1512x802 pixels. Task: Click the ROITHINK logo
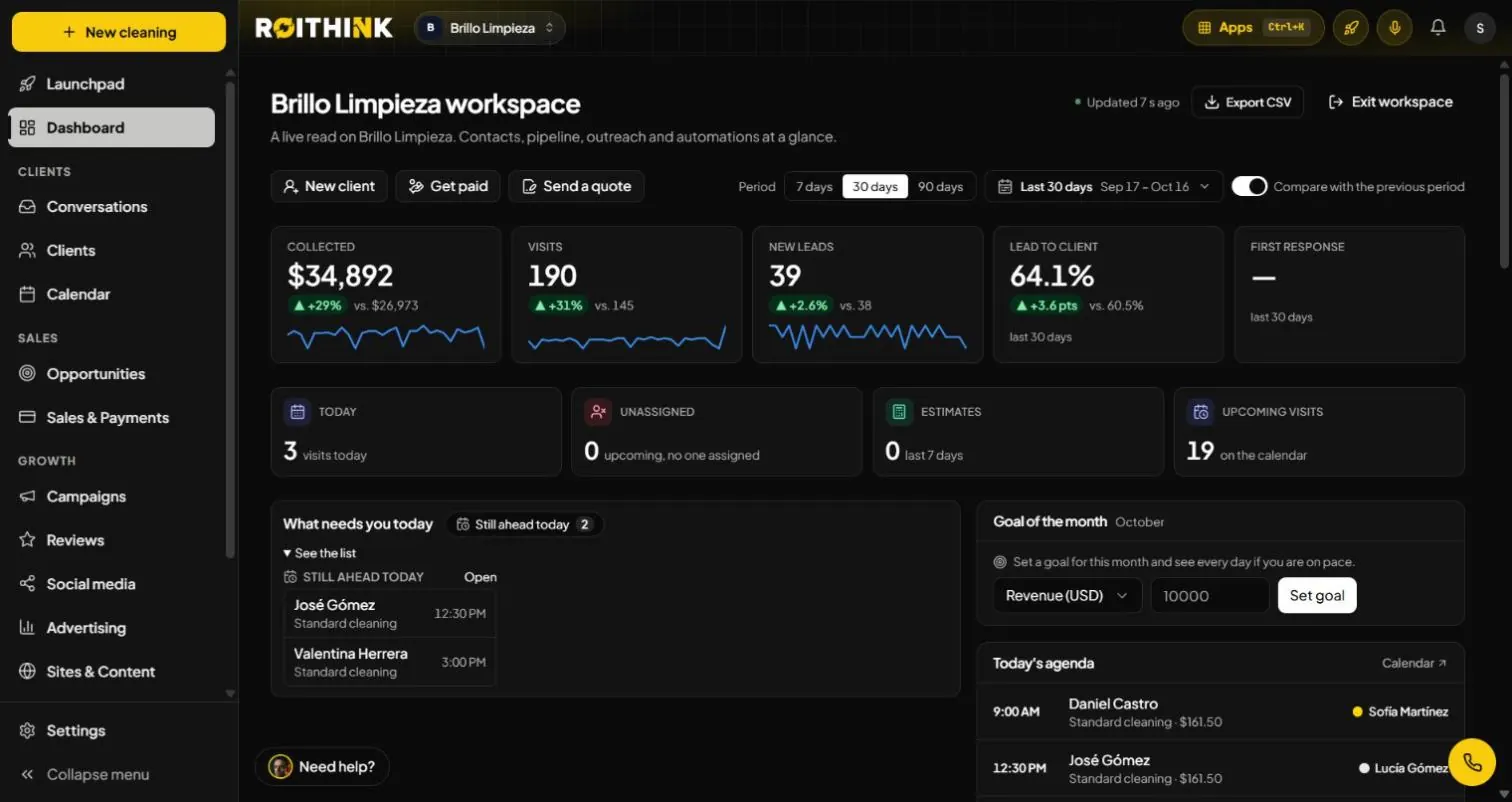click(324, 28)
